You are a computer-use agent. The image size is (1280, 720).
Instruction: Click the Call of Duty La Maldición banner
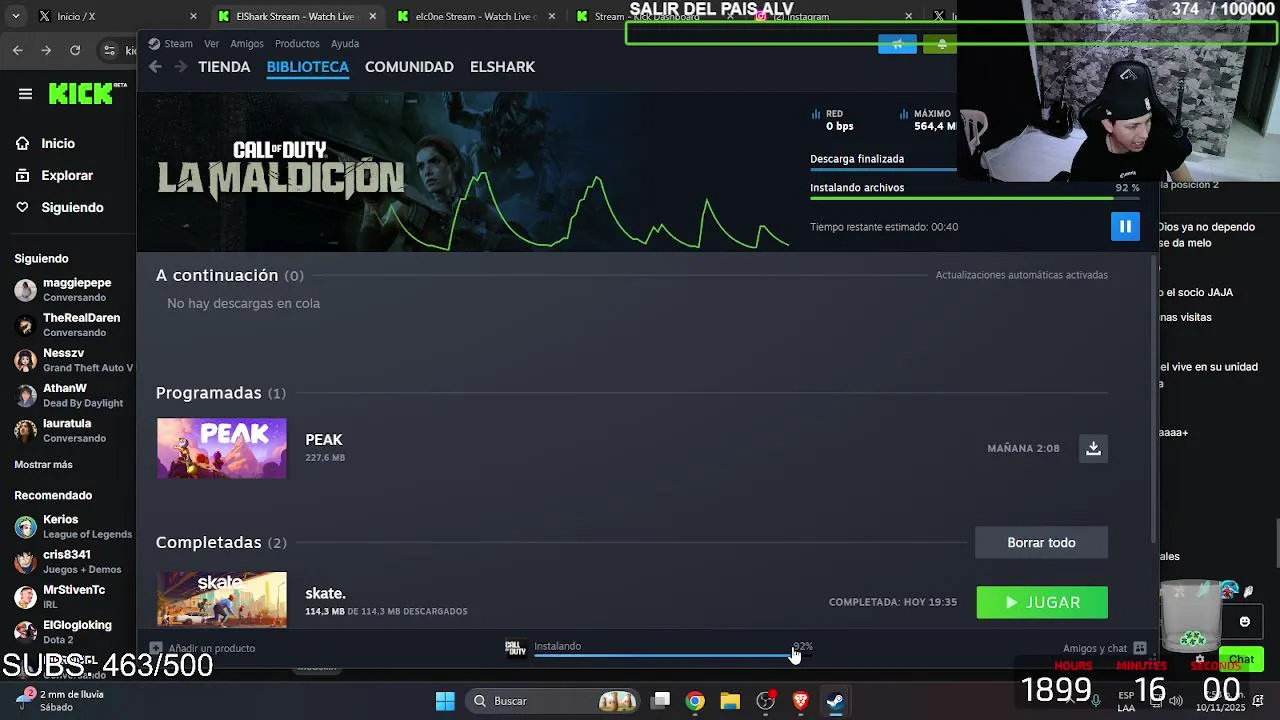[x=280, y=170]
